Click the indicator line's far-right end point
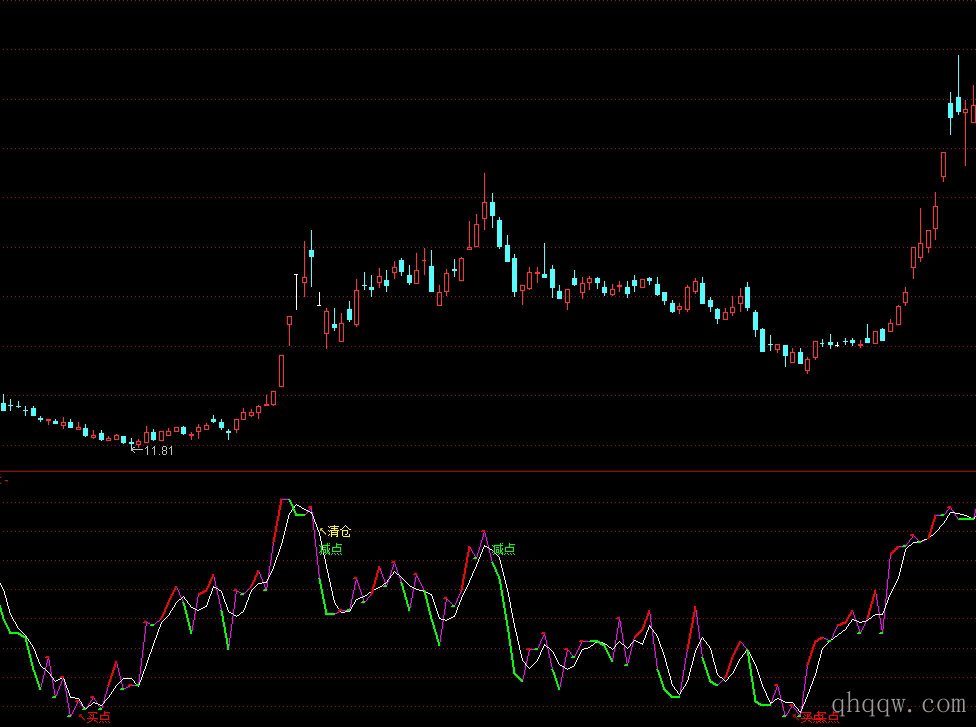The height and width of the screenshot is (727, 976). point(973,512)
